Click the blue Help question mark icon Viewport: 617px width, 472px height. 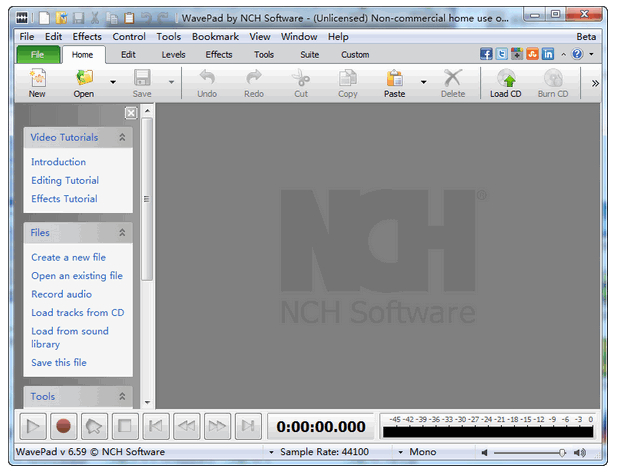[x=577, y=54]
